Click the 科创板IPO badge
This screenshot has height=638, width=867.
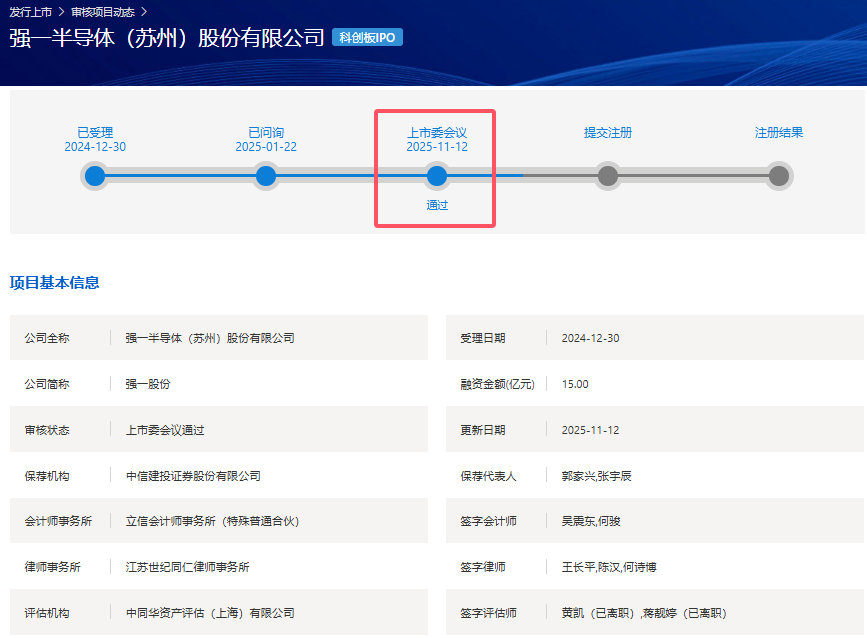pyautogui.click(x=367, y=38)
